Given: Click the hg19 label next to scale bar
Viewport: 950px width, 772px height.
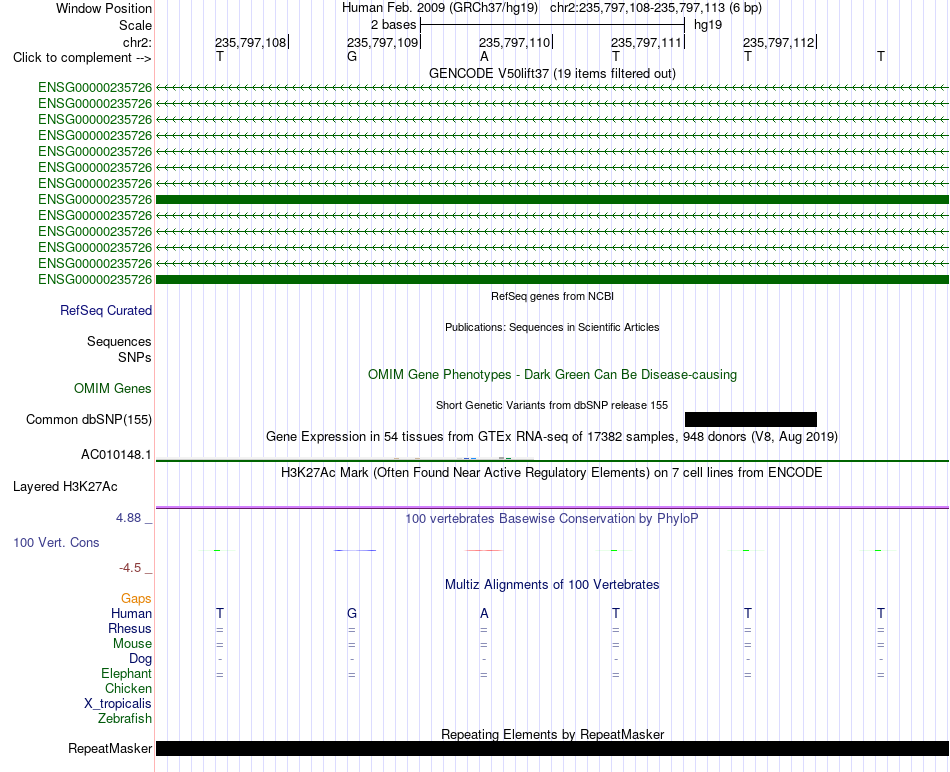Looking at the screenshot, I should [x=708, y=25].
